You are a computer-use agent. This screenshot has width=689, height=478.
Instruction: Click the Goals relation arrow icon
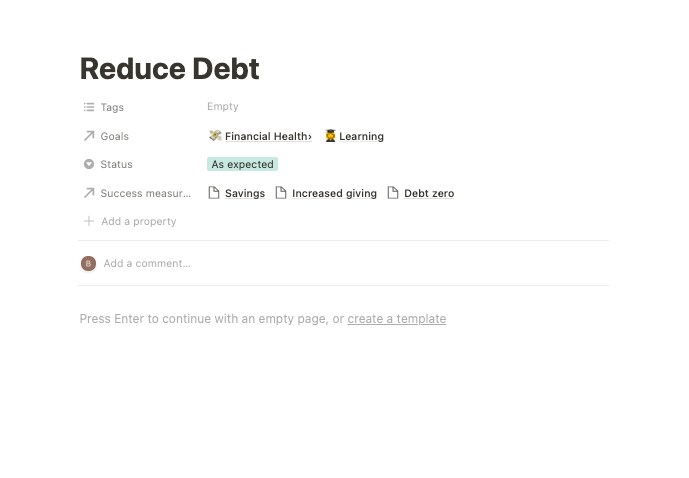coord(89,136)
